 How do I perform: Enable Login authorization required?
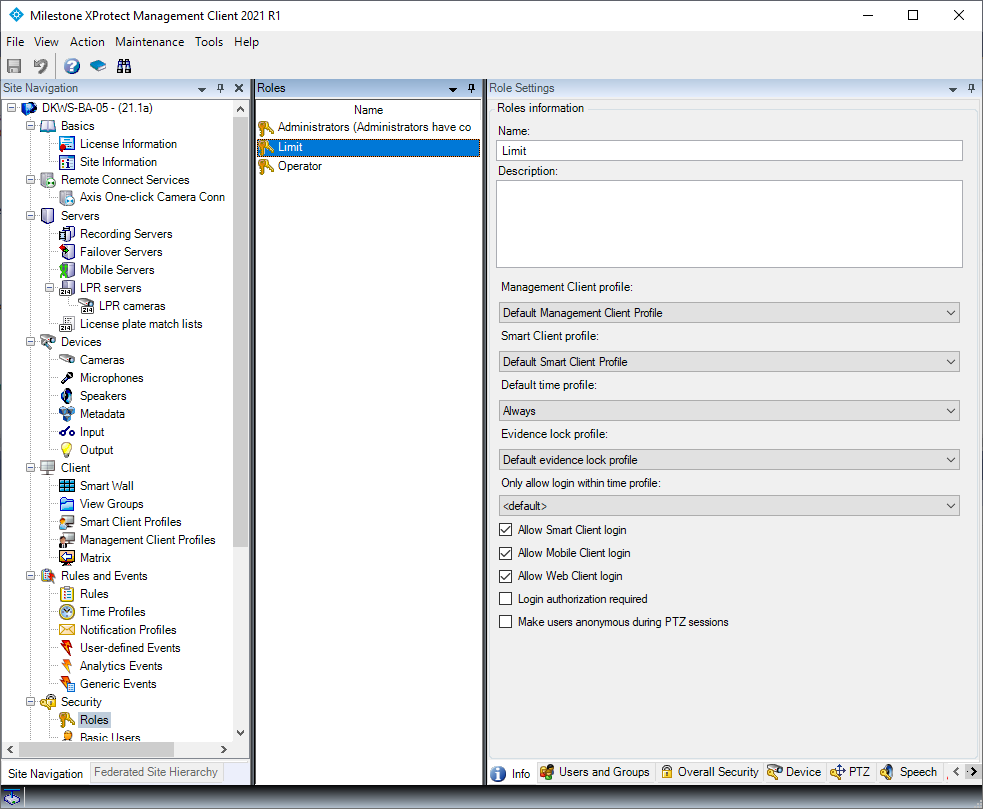(505, 599)
